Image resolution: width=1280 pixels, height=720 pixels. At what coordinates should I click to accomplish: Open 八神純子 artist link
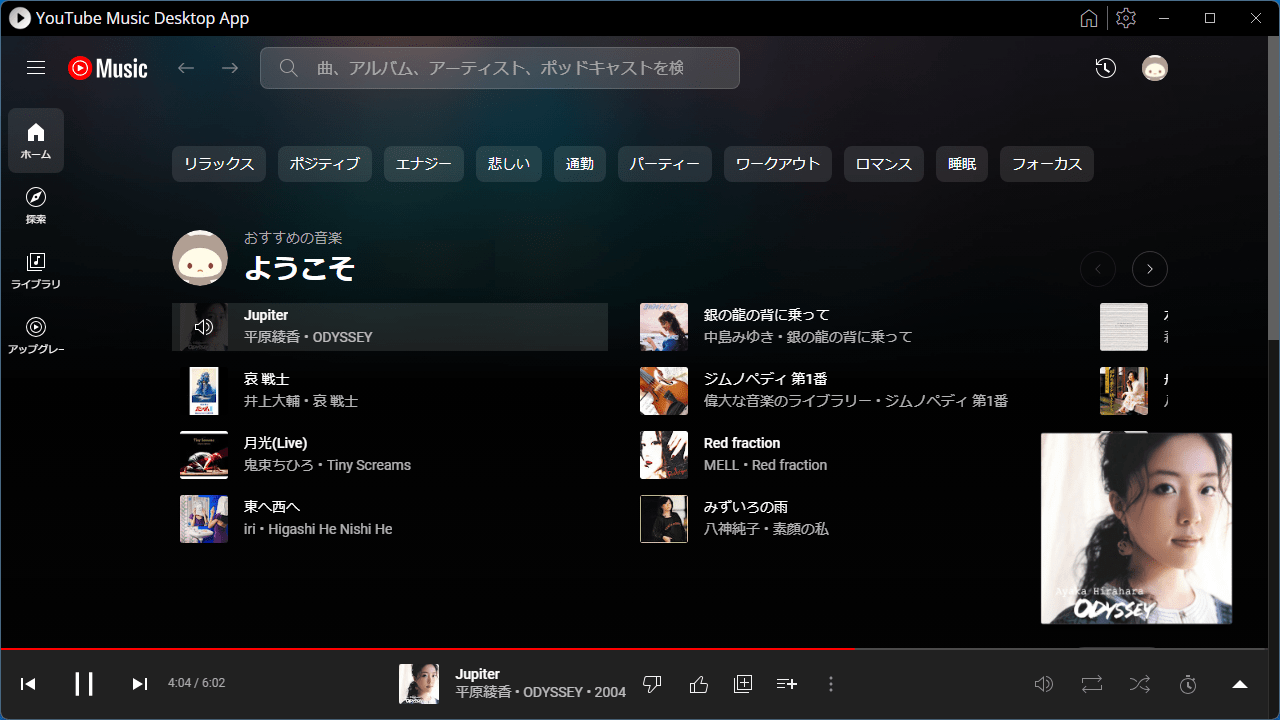pyautogui.click(x=732, y=529)
